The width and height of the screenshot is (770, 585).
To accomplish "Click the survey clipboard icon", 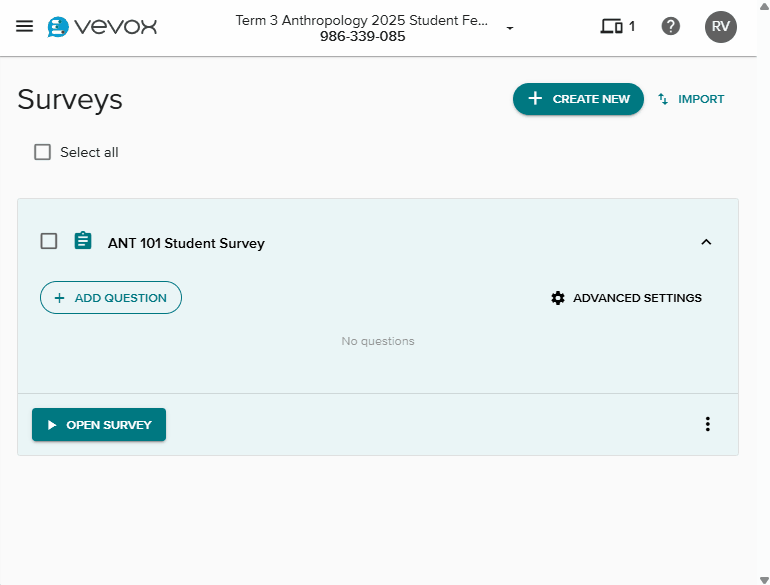I will coord(83,242).
